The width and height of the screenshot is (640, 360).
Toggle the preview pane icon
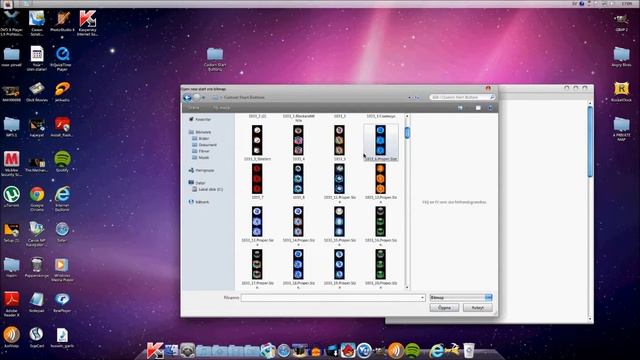tap(478, 108)
